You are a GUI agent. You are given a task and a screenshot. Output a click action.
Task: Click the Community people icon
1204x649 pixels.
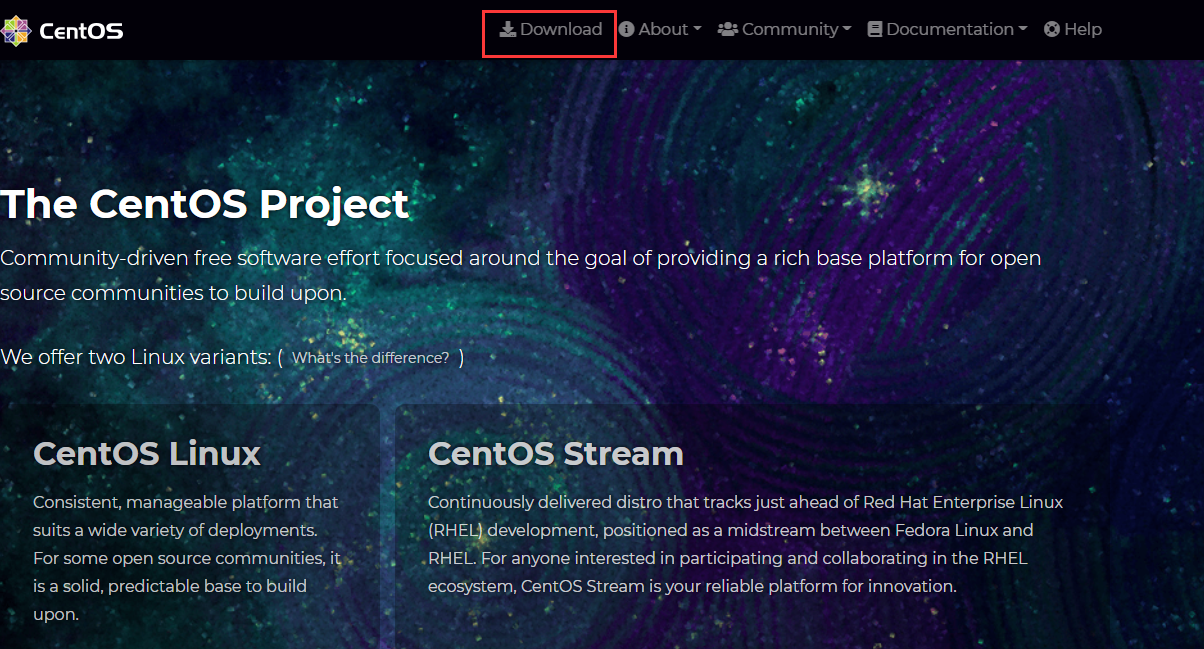(x=728, y=29)
